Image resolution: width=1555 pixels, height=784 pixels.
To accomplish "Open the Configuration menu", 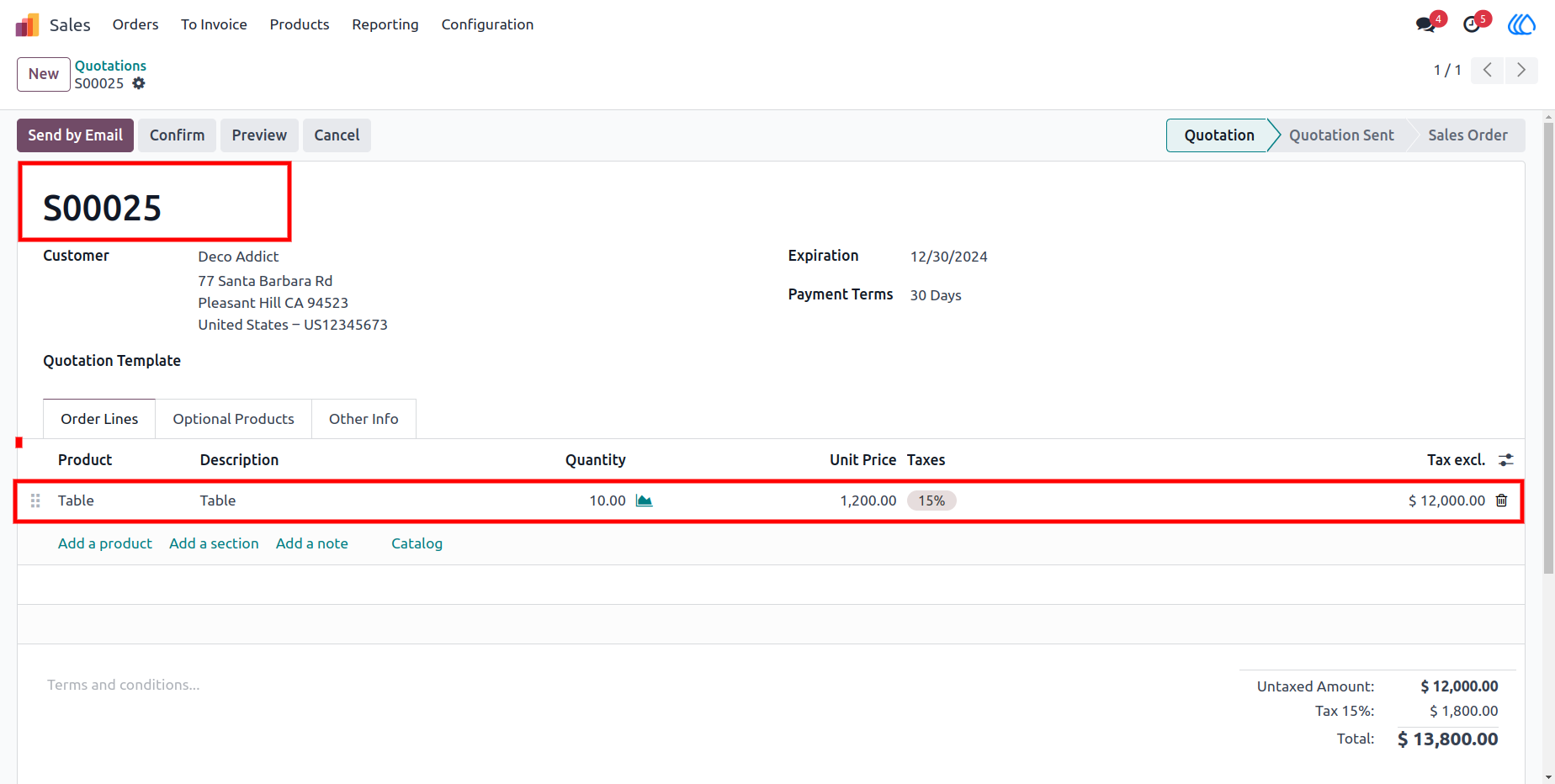I will coord(487,24).
